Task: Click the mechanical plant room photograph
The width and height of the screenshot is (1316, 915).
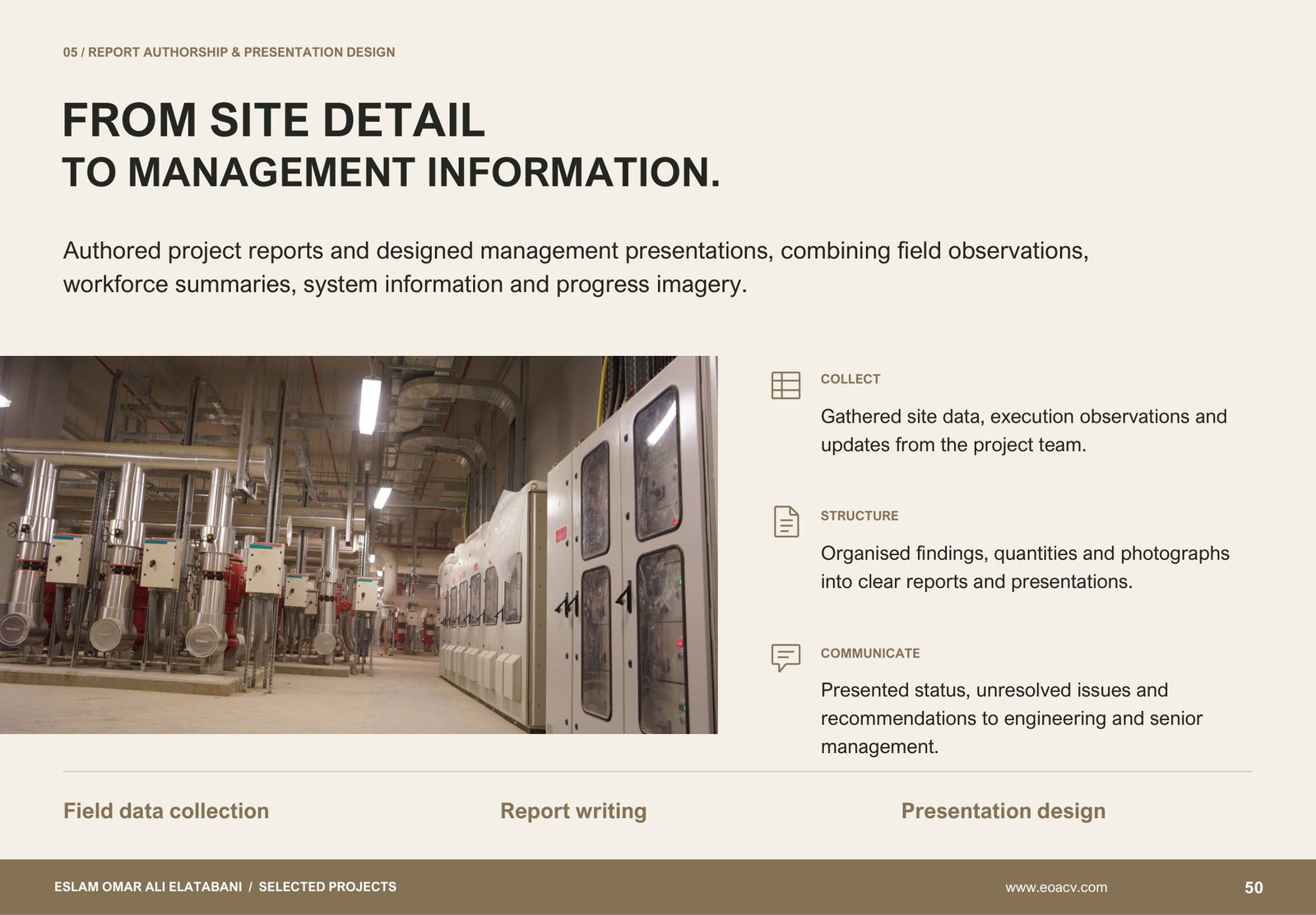Action: point(359,544)
